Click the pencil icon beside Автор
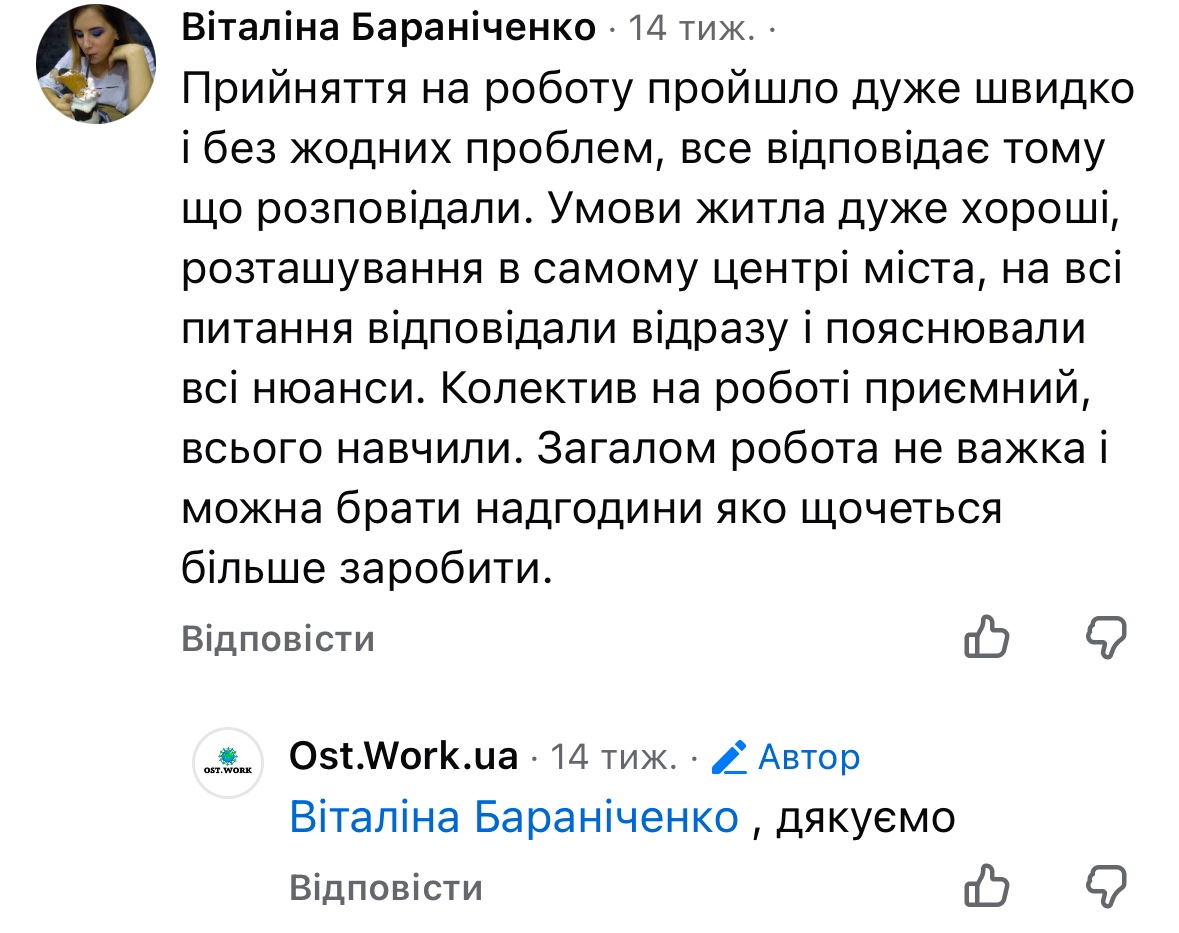The height and width of the screenshot is (933, 1179). (730, 758)
